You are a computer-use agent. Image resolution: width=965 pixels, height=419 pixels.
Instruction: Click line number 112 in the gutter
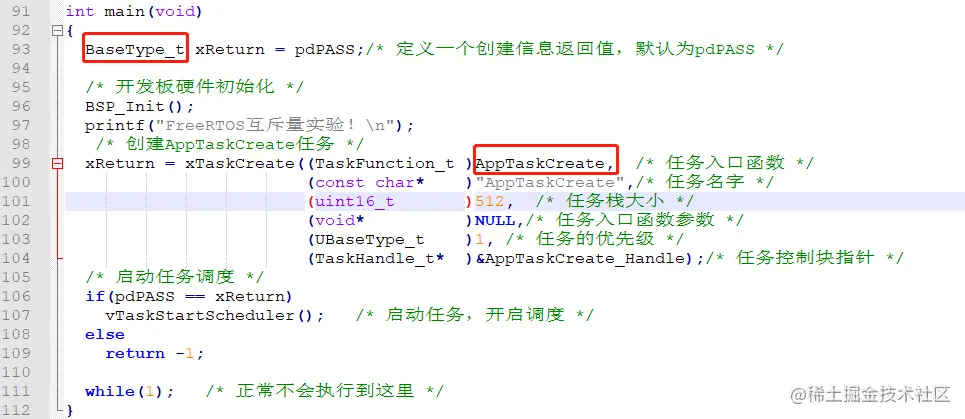(16, 410)
